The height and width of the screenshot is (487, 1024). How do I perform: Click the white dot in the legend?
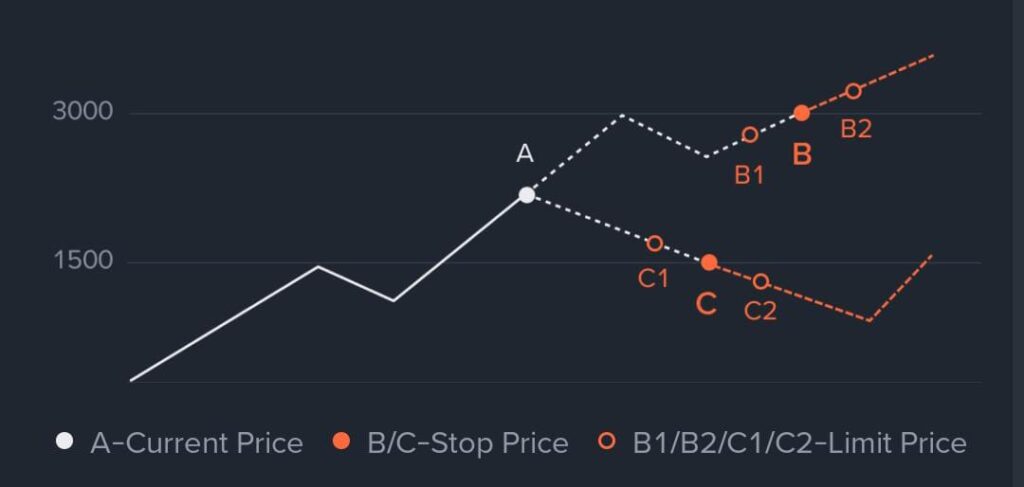[x=65, y=442]
